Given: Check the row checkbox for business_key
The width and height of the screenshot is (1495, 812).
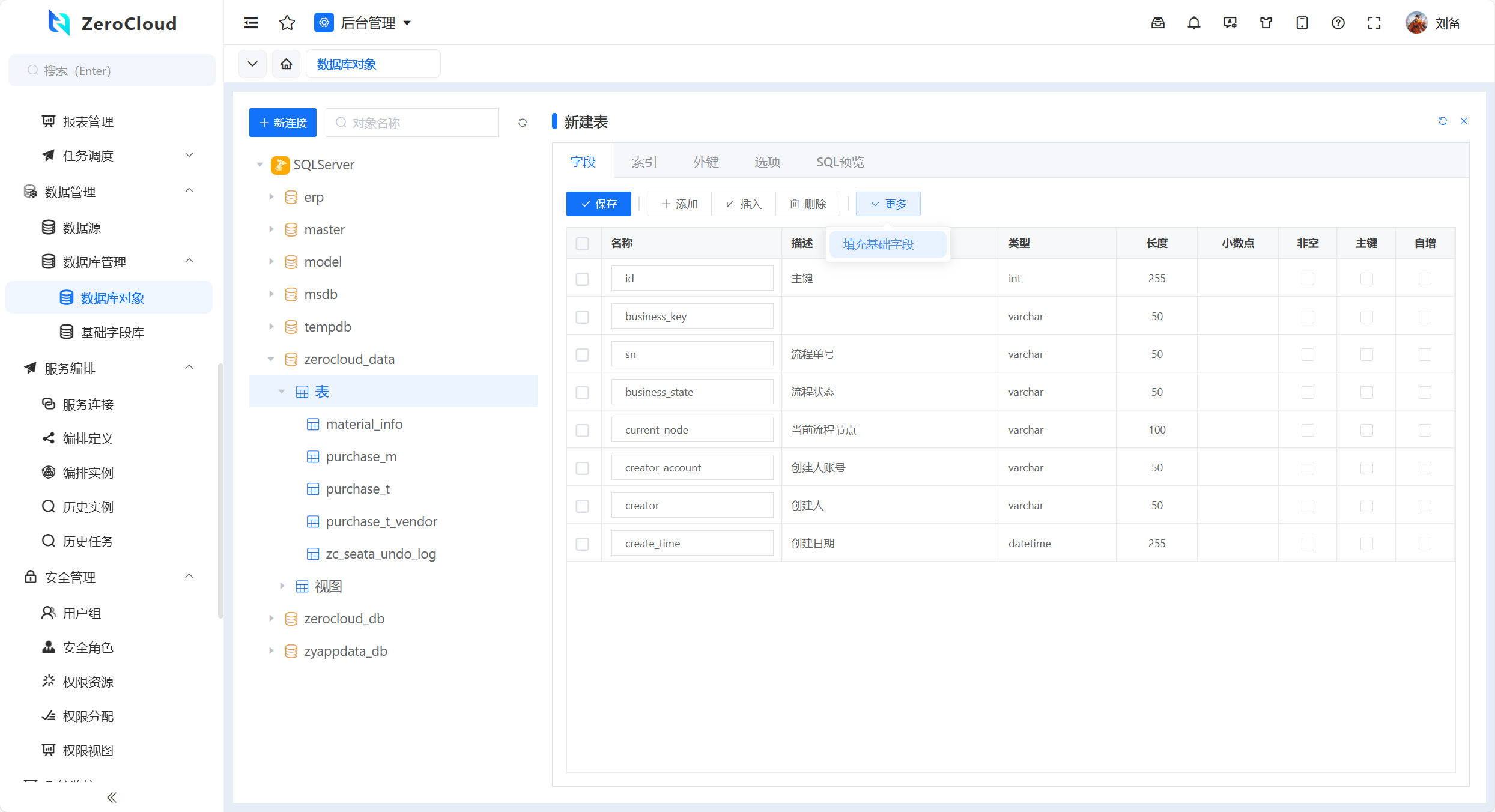Looking at the screenshot, I should click(x=582, y=317).
